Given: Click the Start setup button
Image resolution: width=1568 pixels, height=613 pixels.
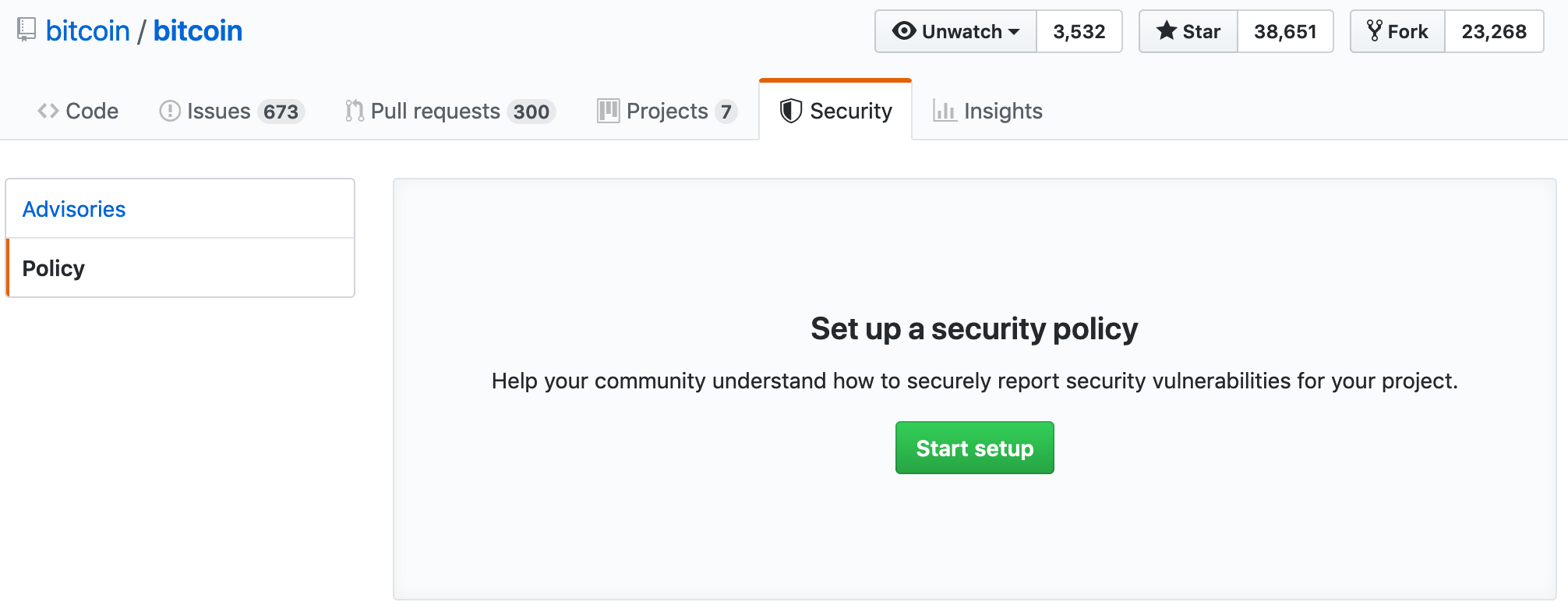Looking at the screenshot, I should [x=974, y=448].
